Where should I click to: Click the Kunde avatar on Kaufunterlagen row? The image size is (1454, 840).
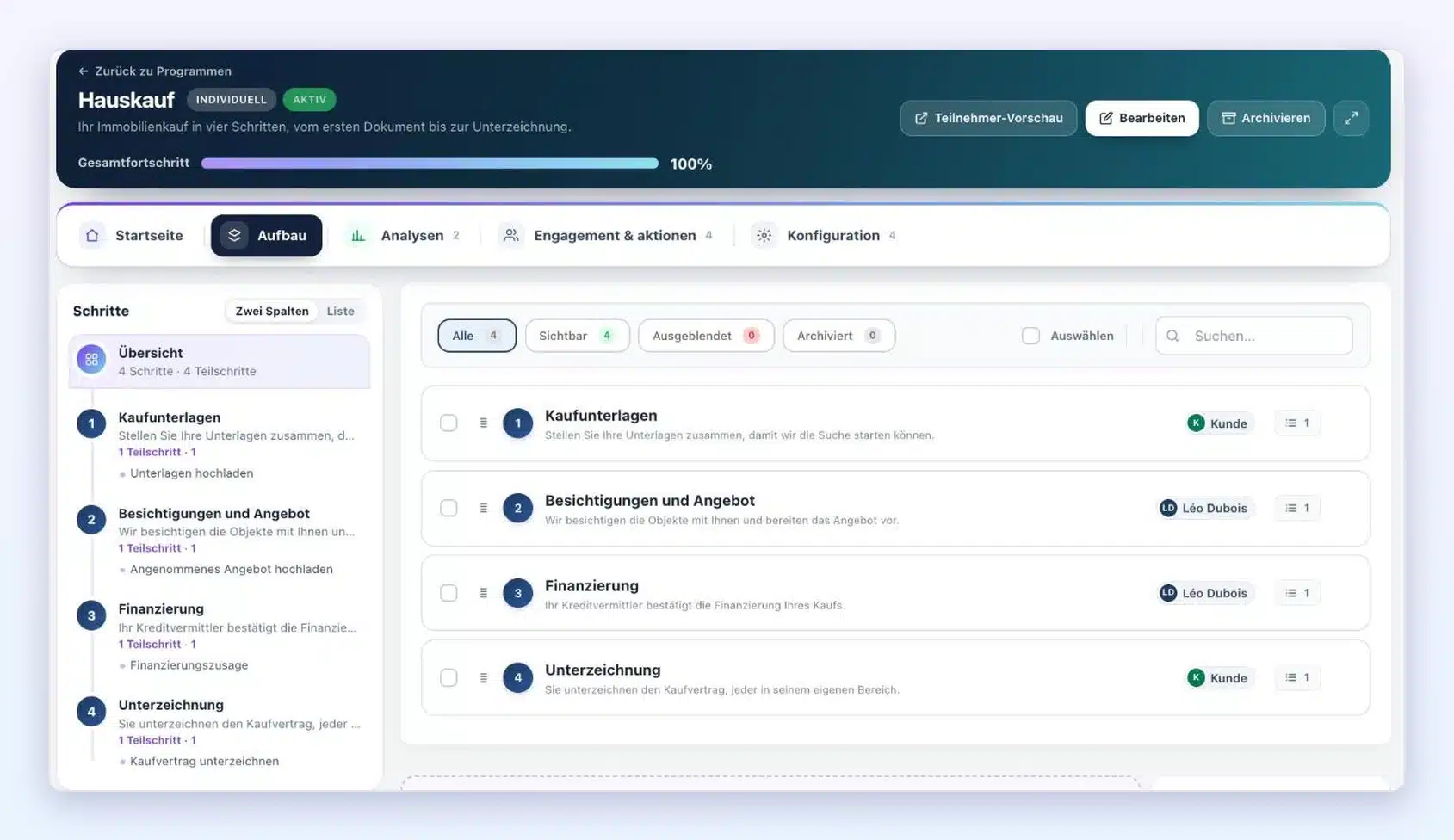coord(1196,423)
